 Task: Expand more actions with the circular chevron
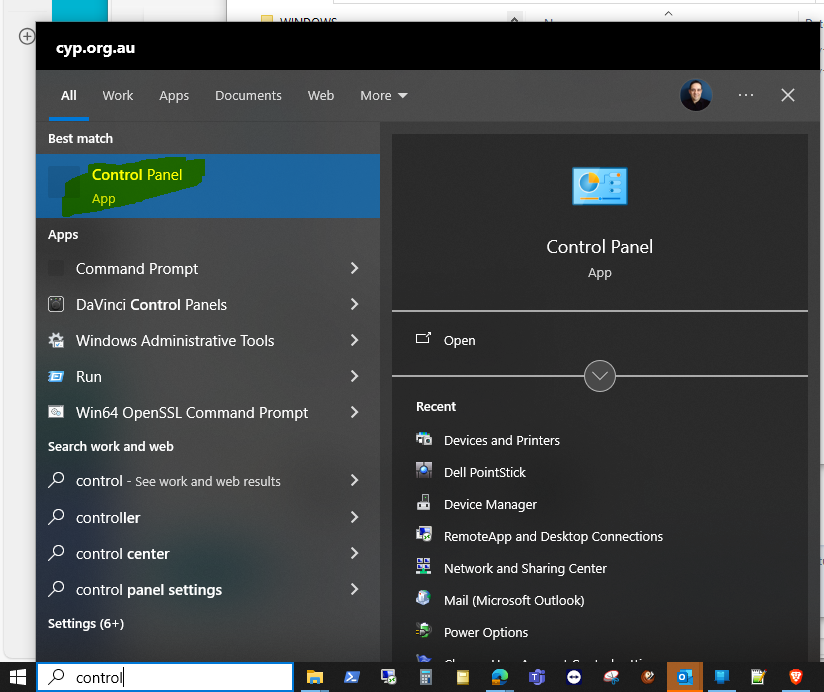pos(600,376)
